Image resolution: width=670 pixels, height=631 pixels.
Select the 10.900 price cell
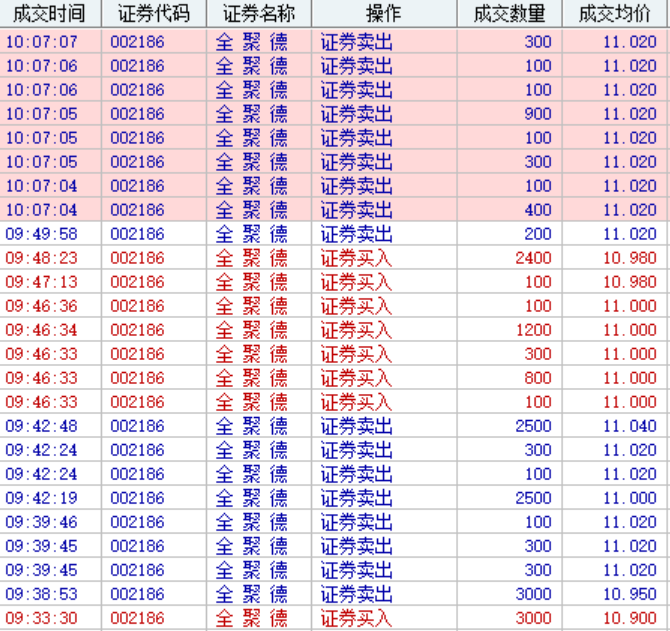(630, 618)
